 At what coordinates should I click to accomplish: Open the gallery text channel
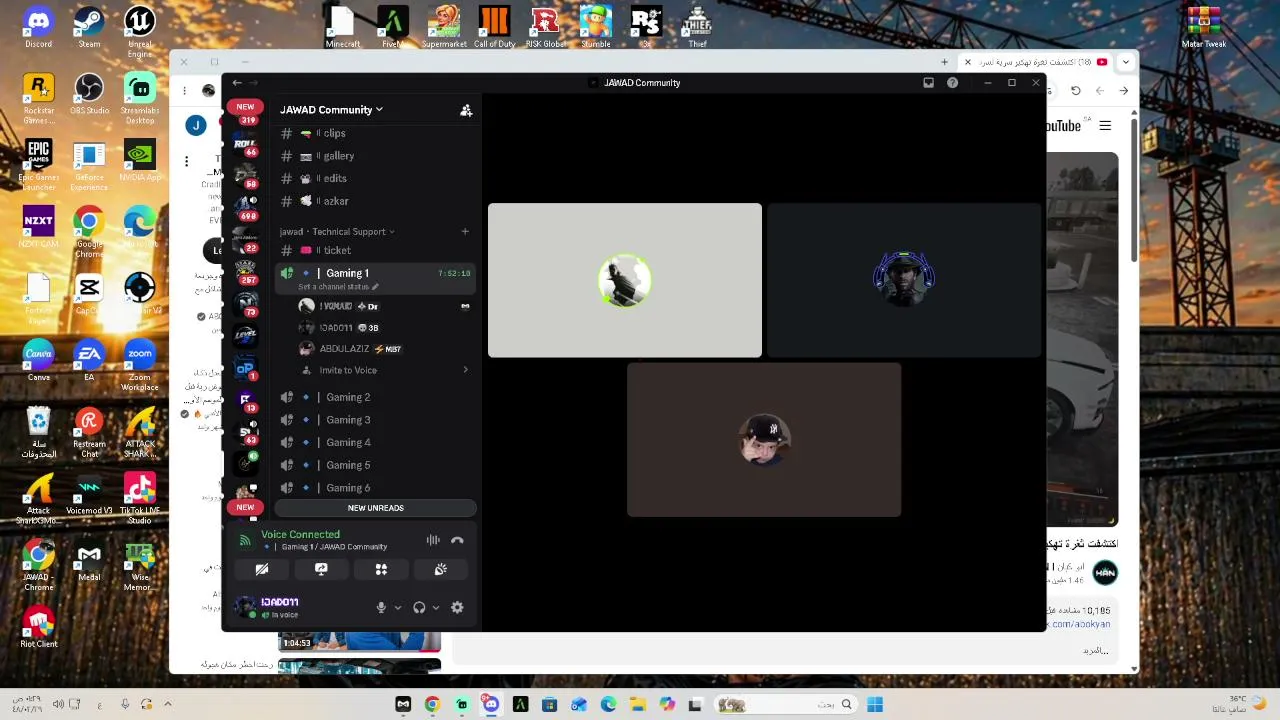point(375,156)
